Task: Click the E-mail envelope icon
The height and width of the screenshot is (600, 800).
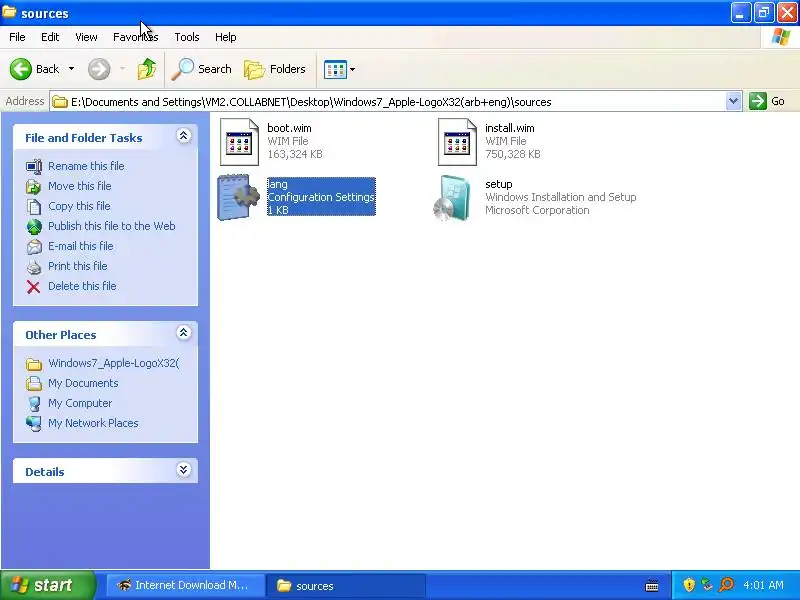Action: point(34,246)
